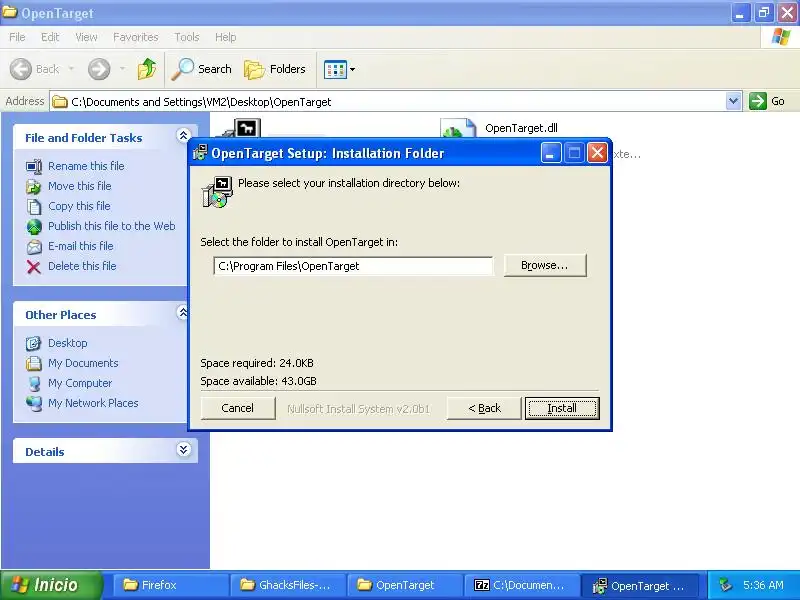Viewport: 800px width, 600px height.
Task: Minimize the OpenTarget Setup dialog
Action: pyautogui.click(x=550, y=153)
